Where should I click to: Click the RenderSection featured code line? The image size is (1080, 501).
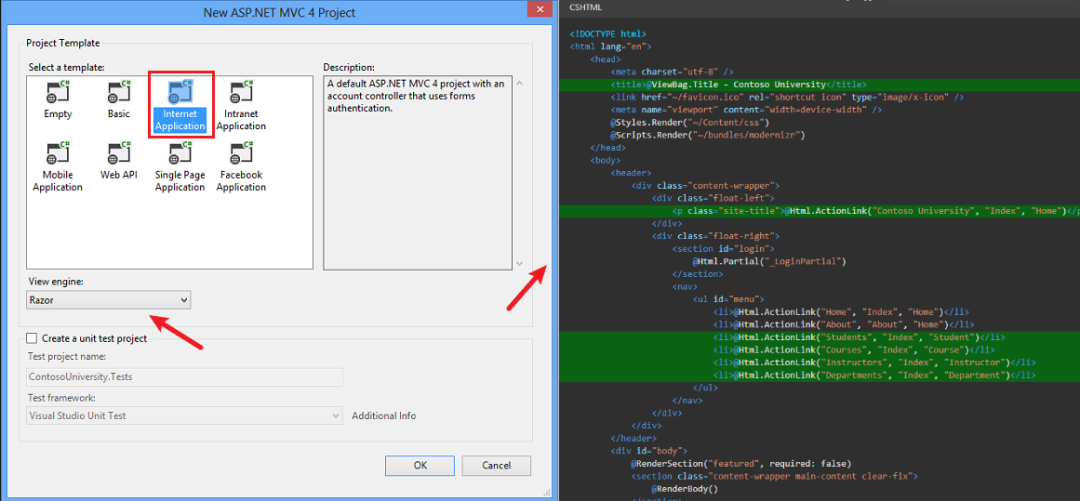[741, 463]
